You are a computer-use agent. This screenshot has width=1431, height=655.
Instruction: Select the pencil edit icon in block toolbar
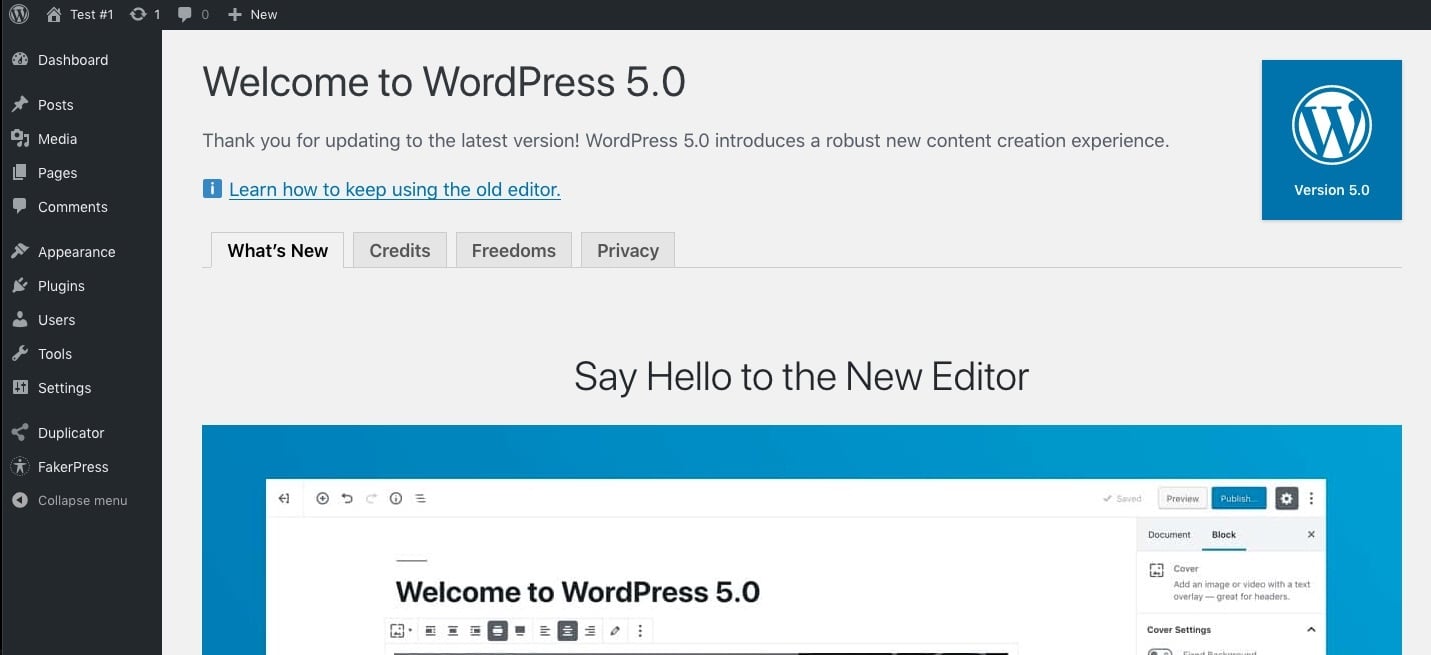pos(614,630)
